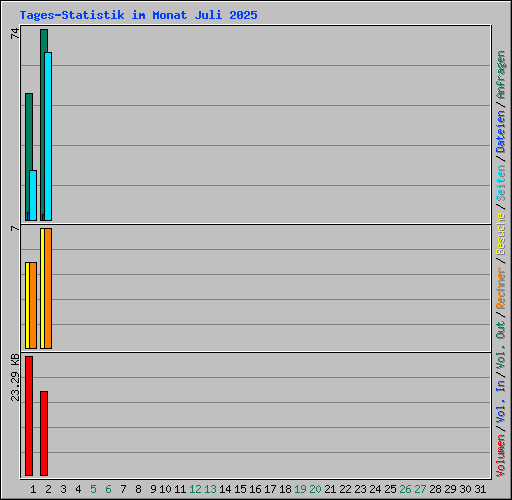Click the cyan Seiten bar for day 1
The width and height of the screenshot is (512, 500).
[33, 195]
